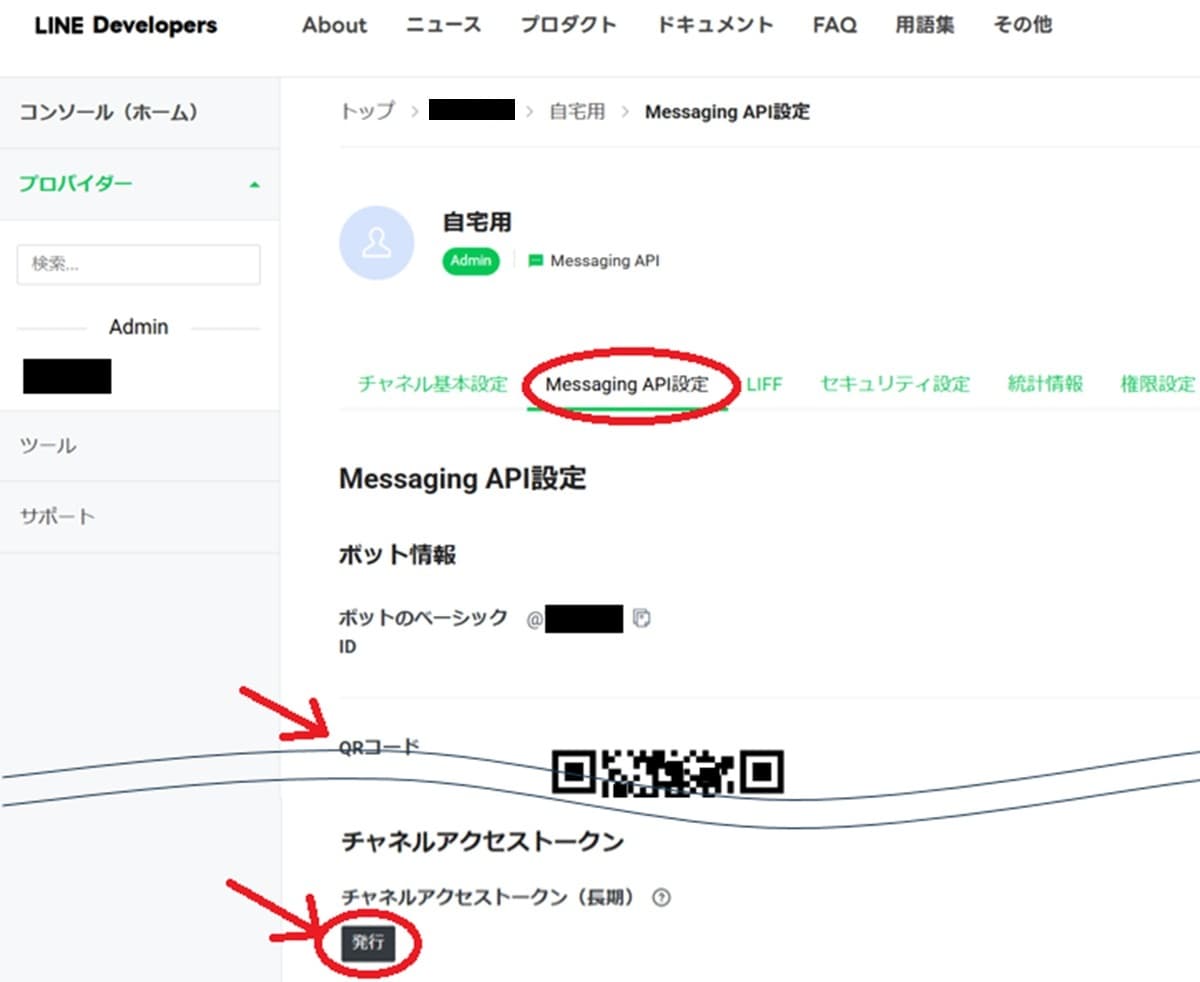This screenshot has height=982, width=1200.
Task: Click the QR code image
Action: click(667, 772)
